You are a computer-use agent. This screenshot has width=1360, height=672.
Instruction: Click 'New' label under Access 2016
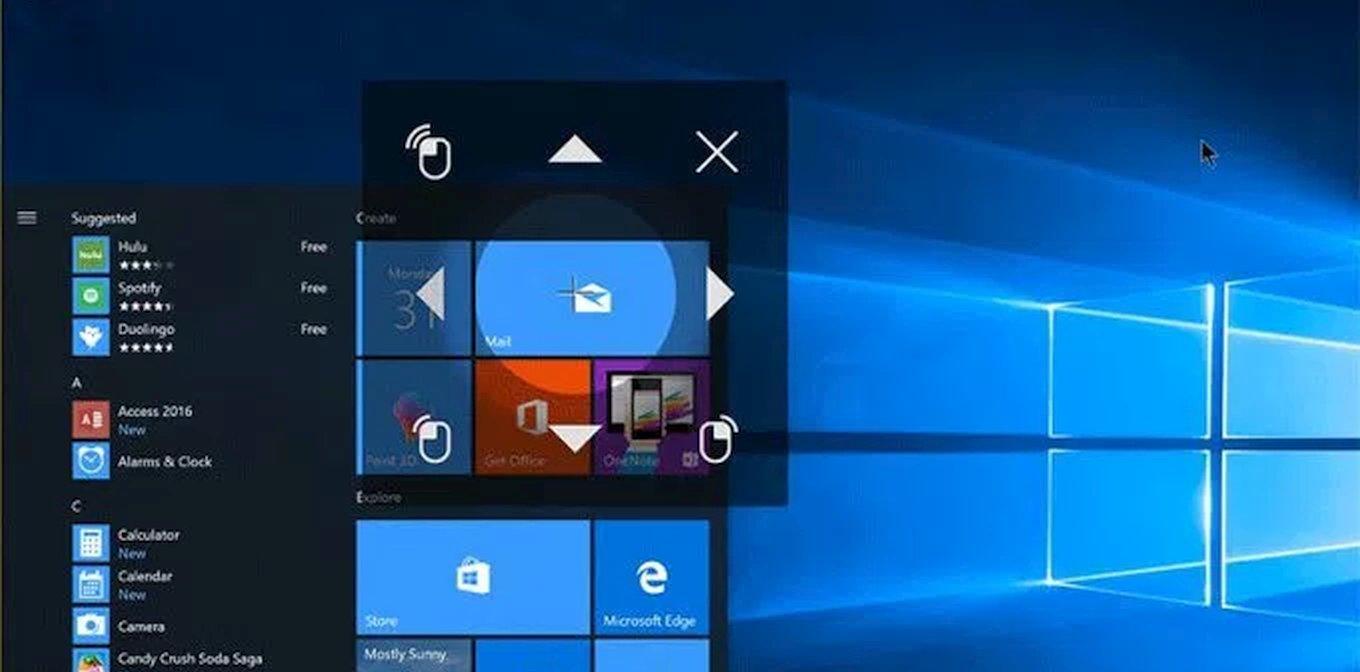click(132, 429)
